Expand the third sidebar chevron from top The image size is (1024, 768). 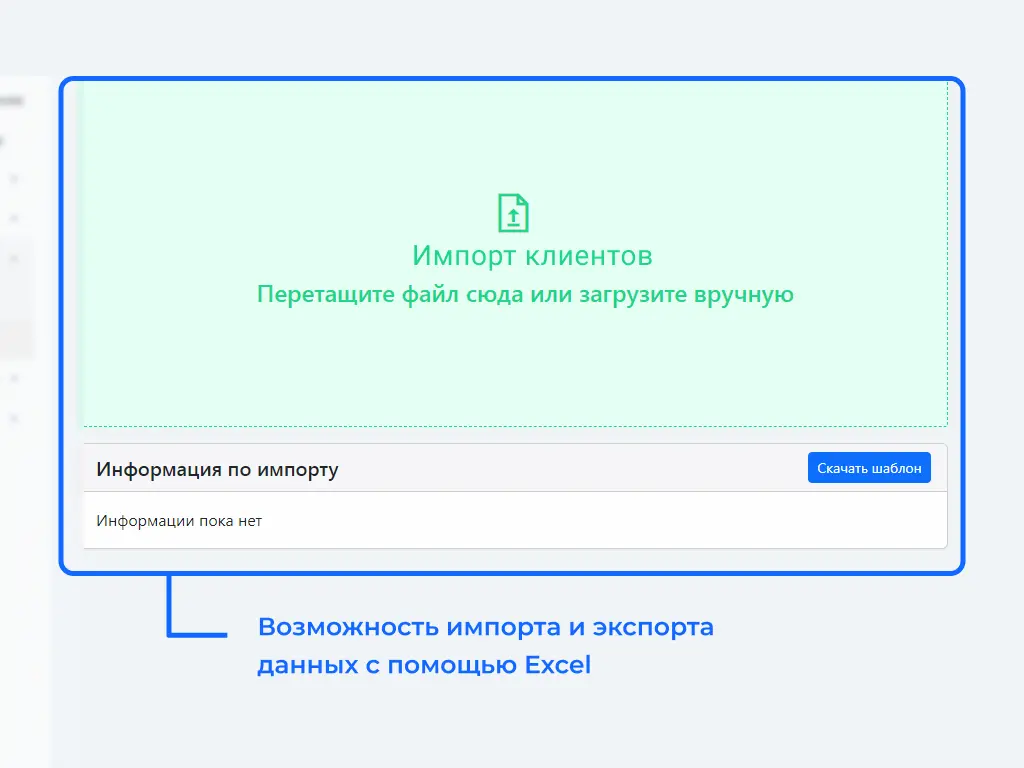pos(14,258)
